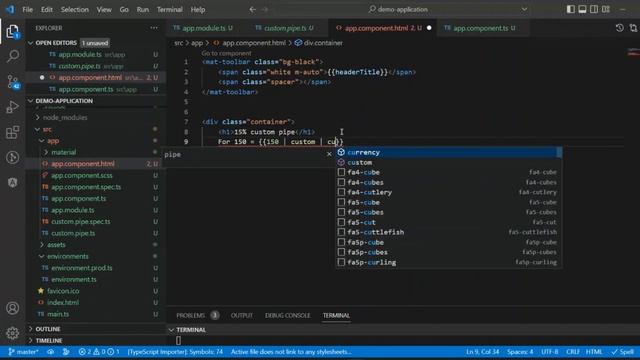
Task: Go back with the left arrow navigation
Action: pyautogui.click(x=253, y=9)
